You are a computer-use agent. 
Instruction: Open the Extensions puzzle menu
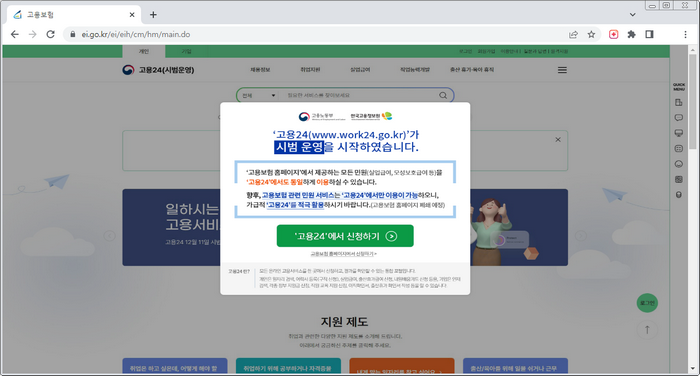click(x=631, y=34)
